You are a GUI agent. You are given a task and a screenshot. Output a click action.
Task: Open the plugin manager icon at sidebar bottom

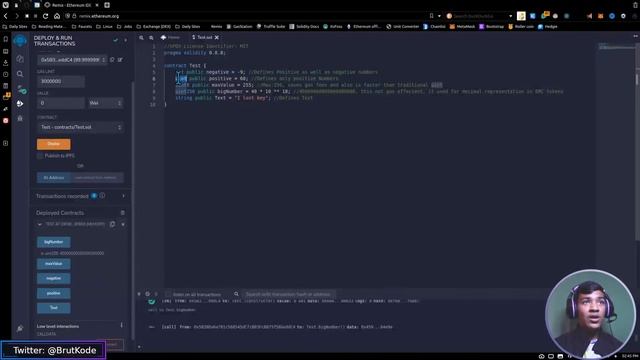20,328
